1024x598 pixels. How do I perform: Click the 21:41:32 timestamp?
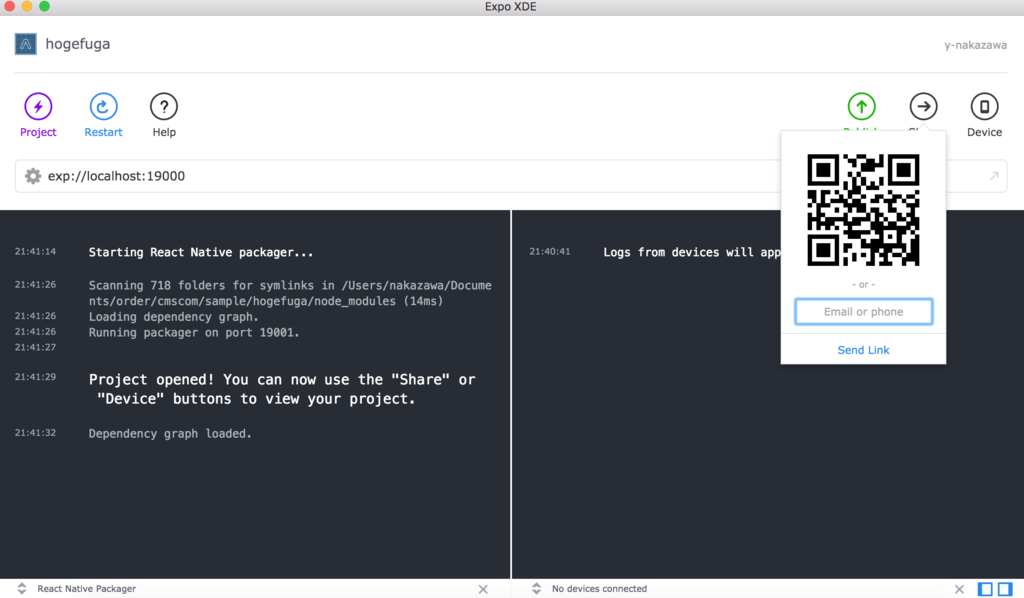pos(35,433)
